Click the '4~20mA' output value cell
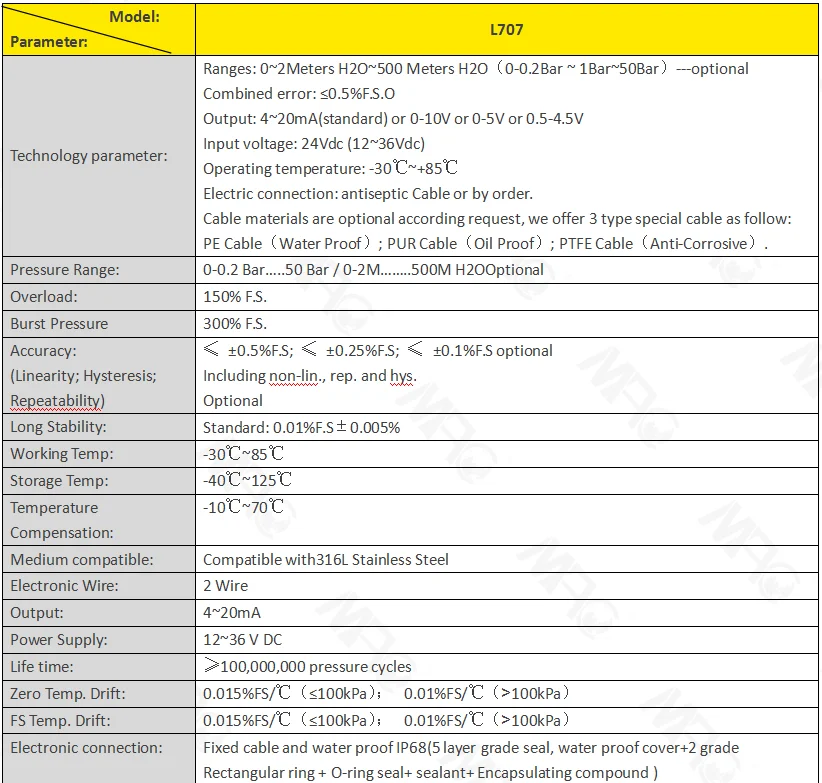The image size is (822, 783). click(x=506, y=613)
